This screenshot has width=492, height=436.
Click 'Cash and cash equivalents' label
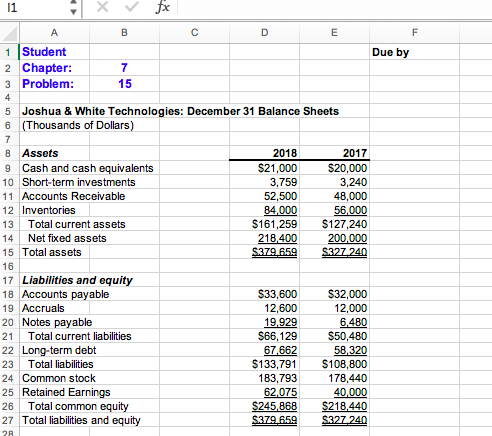pos(88,168)
